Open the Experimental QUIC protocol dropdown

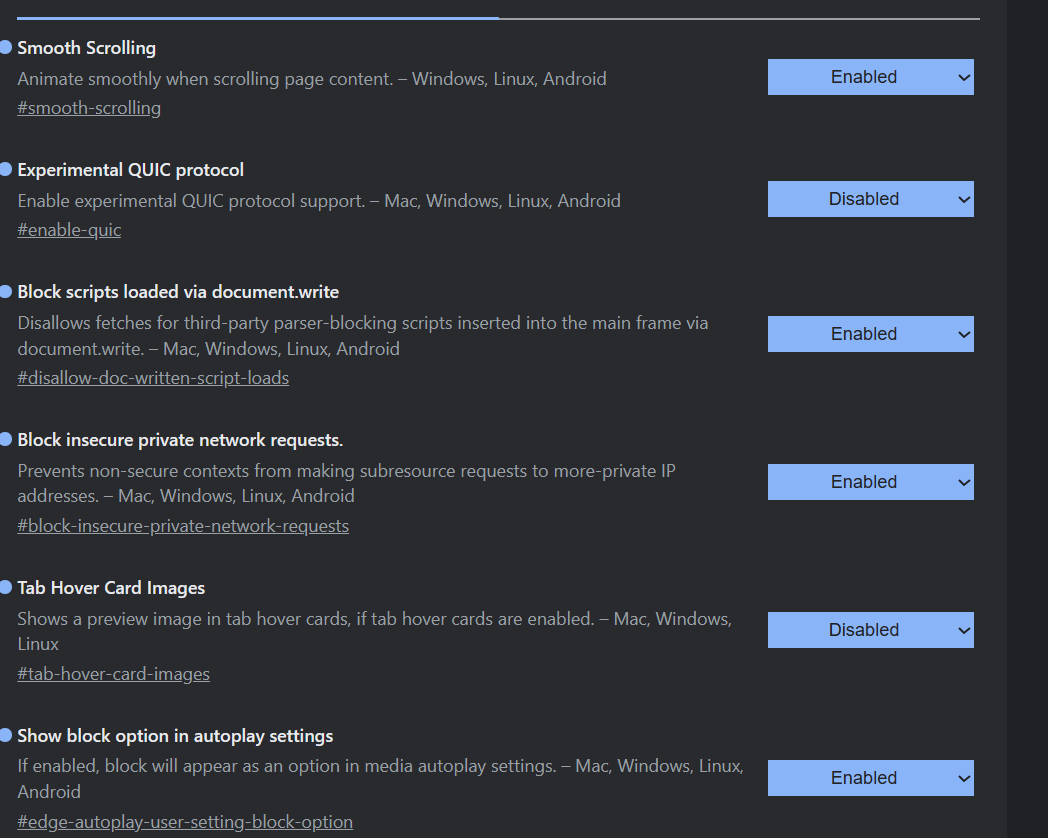coord(870,199)
